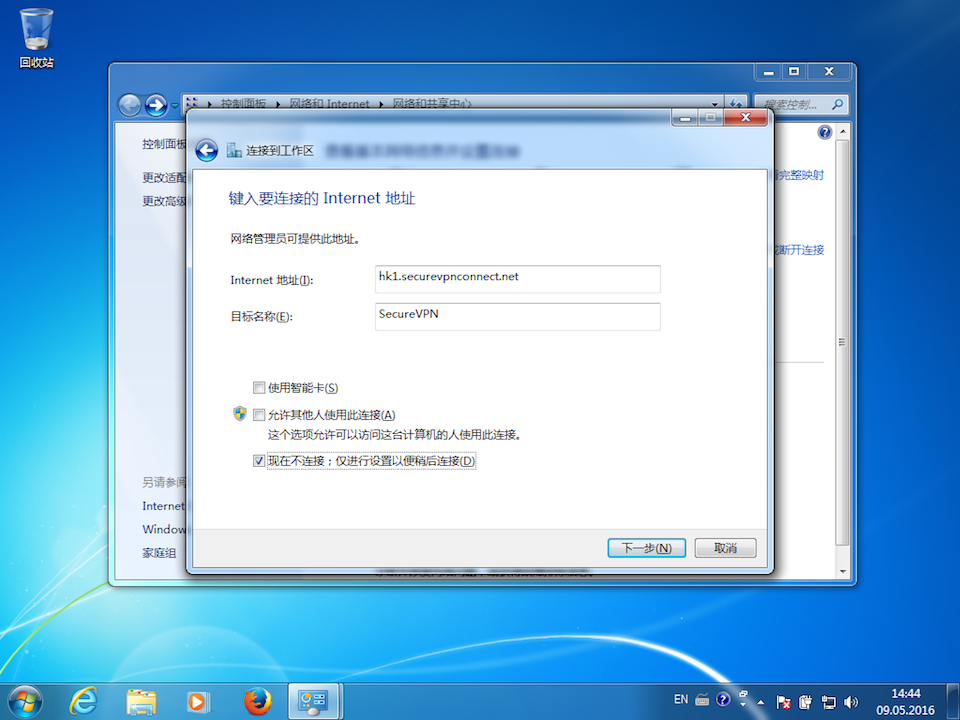960x720 pixels.
Task: Click the 目标名称 input field
Action: (517, 317)
